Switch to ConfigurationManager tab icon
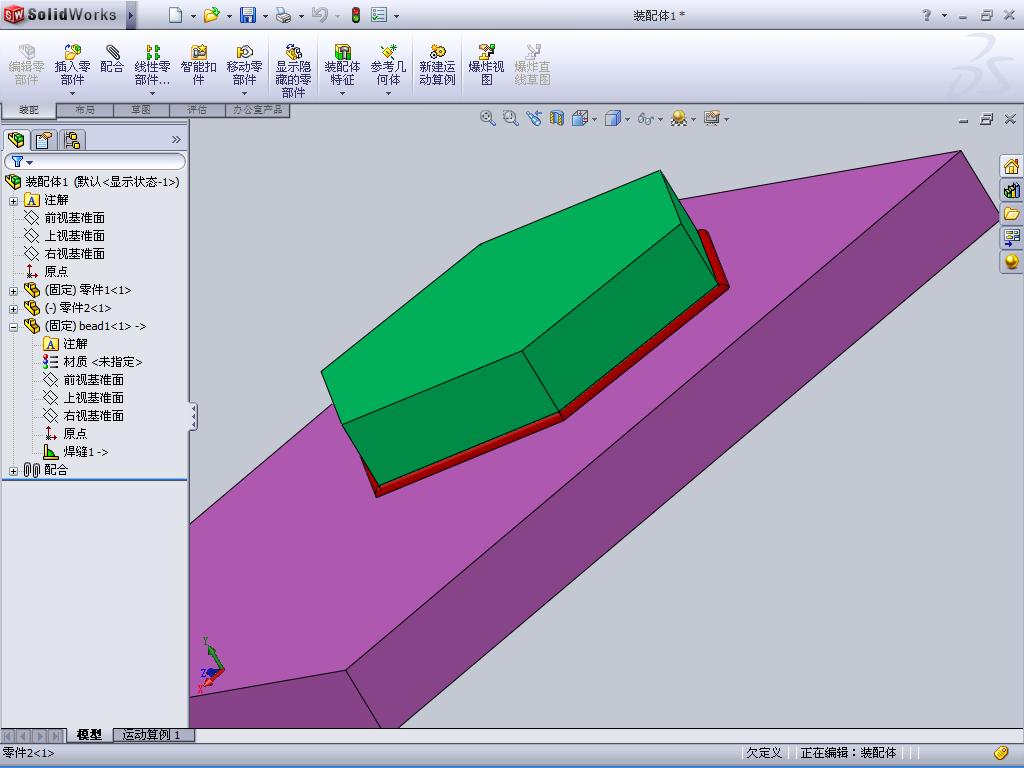Image resolution: width=1024 pixels, height=768 pixels. (x=72, y=139)
